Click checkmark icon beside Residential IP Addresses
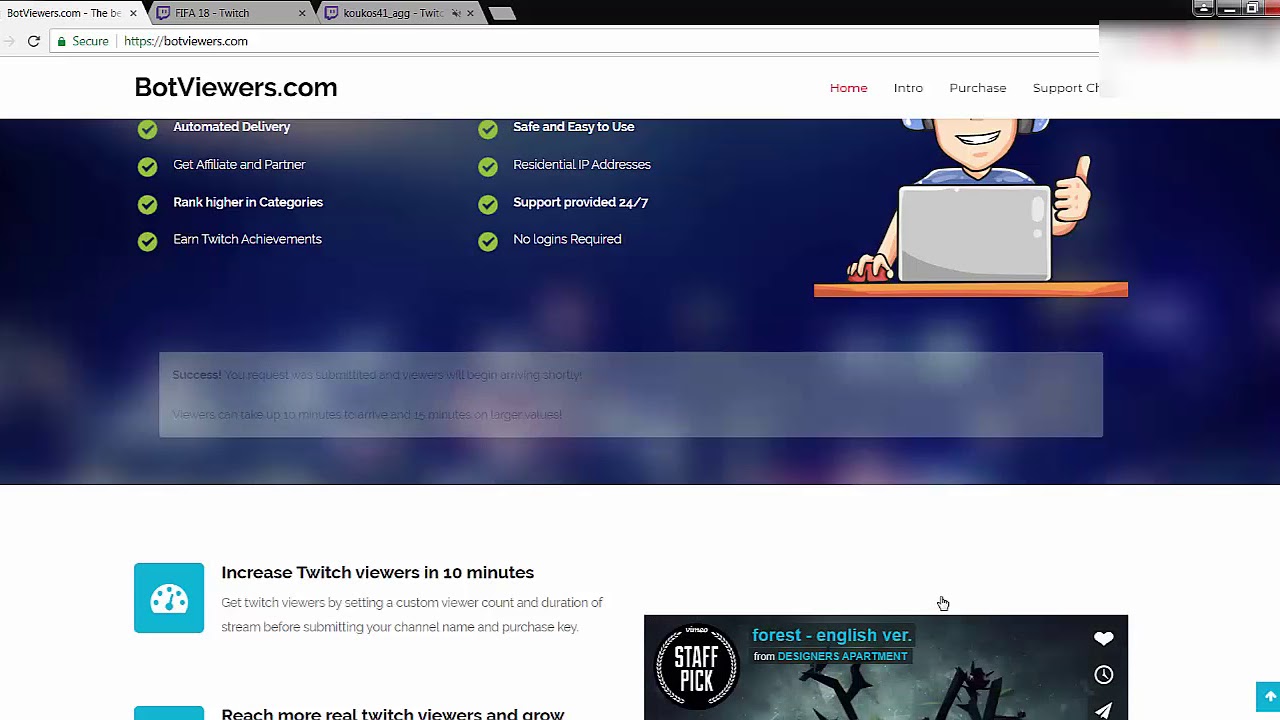Image resolution: width=1280 pixels, height=720 pixels. (487, 167)
